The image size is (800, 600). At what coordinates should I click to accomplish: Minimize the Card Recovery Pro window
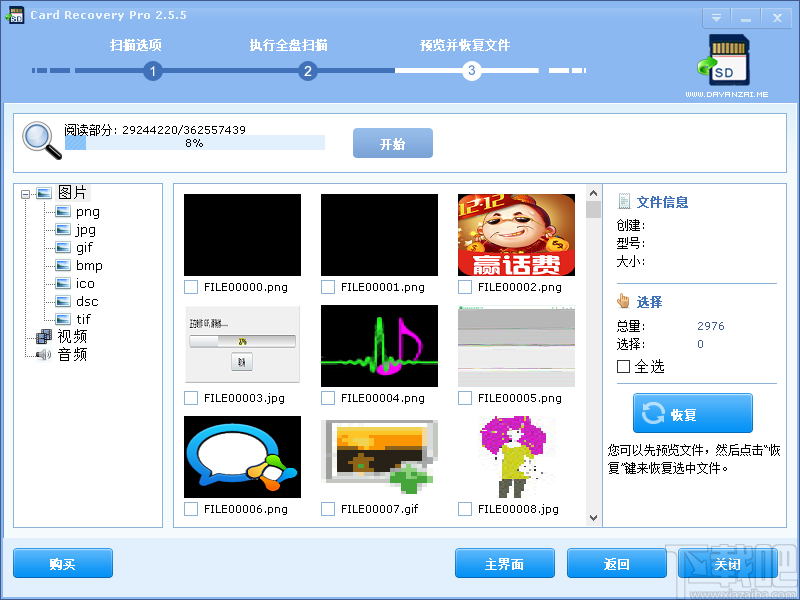(746, 18)
